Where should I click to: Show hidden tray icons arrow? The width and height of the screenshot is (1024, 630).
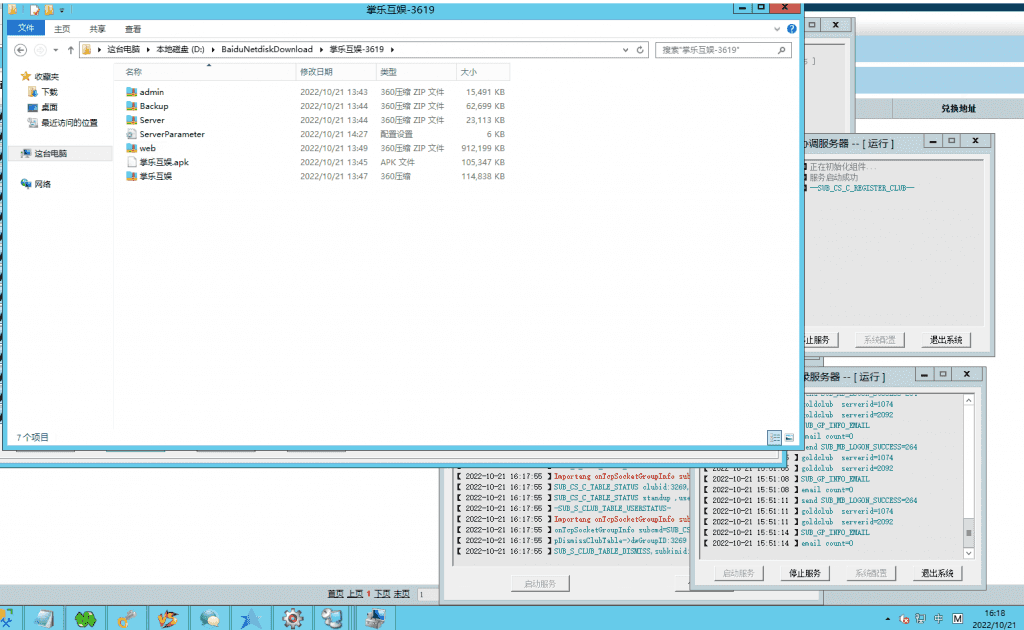(x=888, y=619)
